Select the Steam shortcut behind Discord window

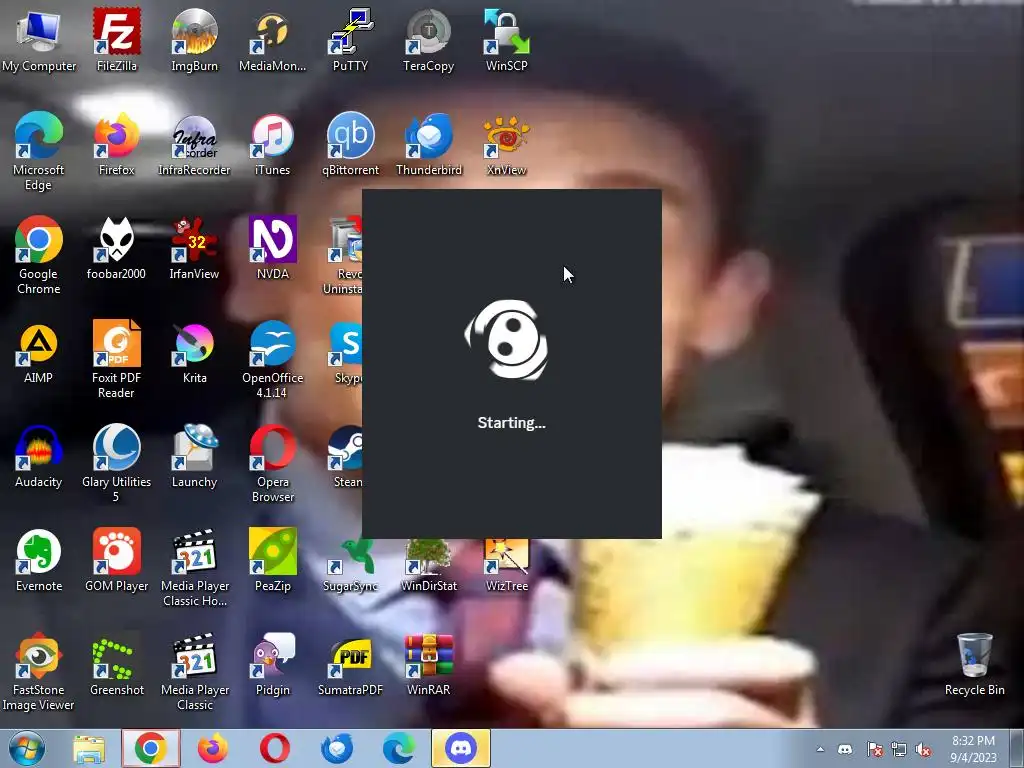pyautogui.click(x=346, y=456)
